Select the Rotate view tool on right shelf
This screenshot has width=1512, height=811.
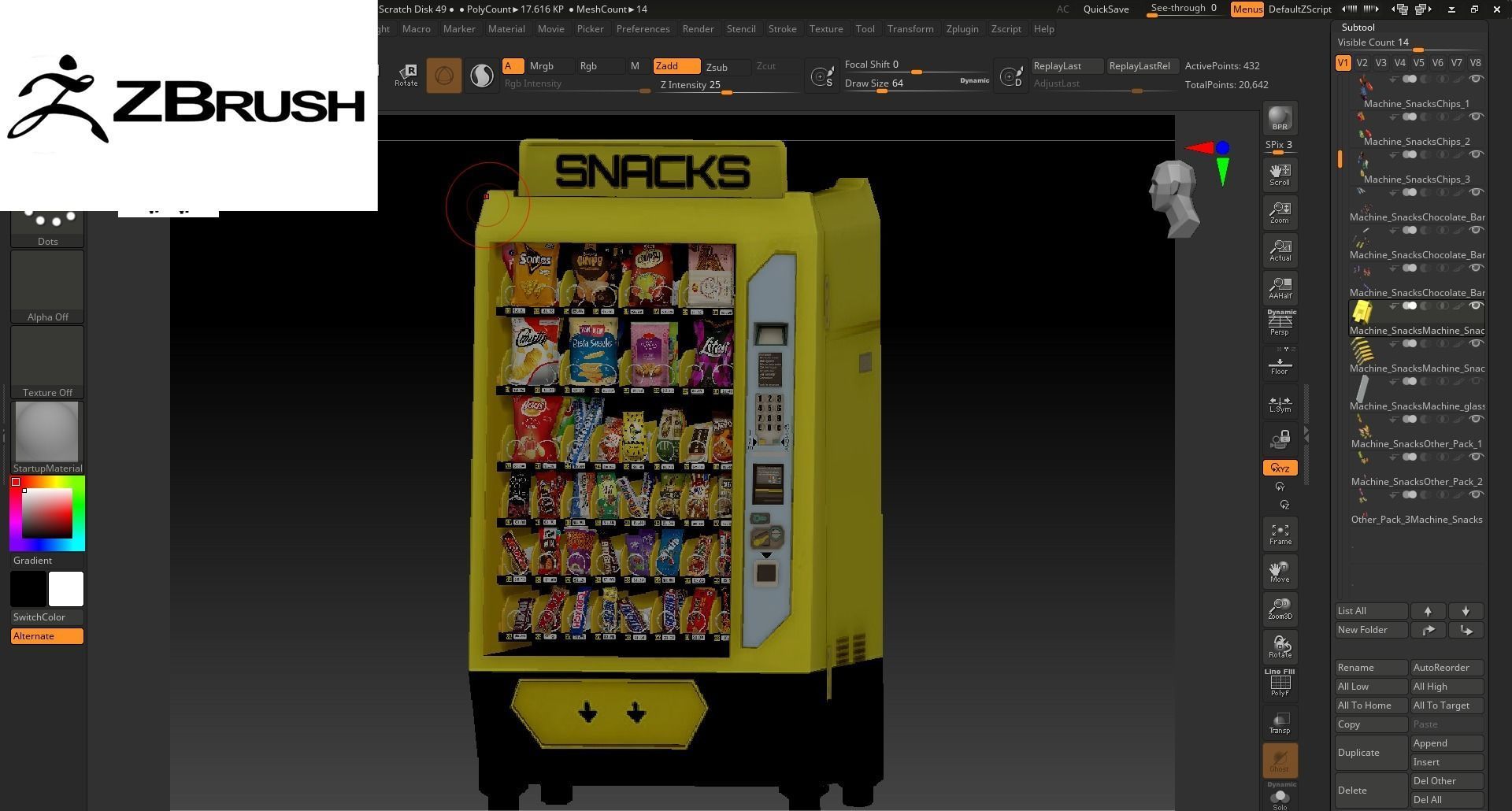(x=1280, y=647)
